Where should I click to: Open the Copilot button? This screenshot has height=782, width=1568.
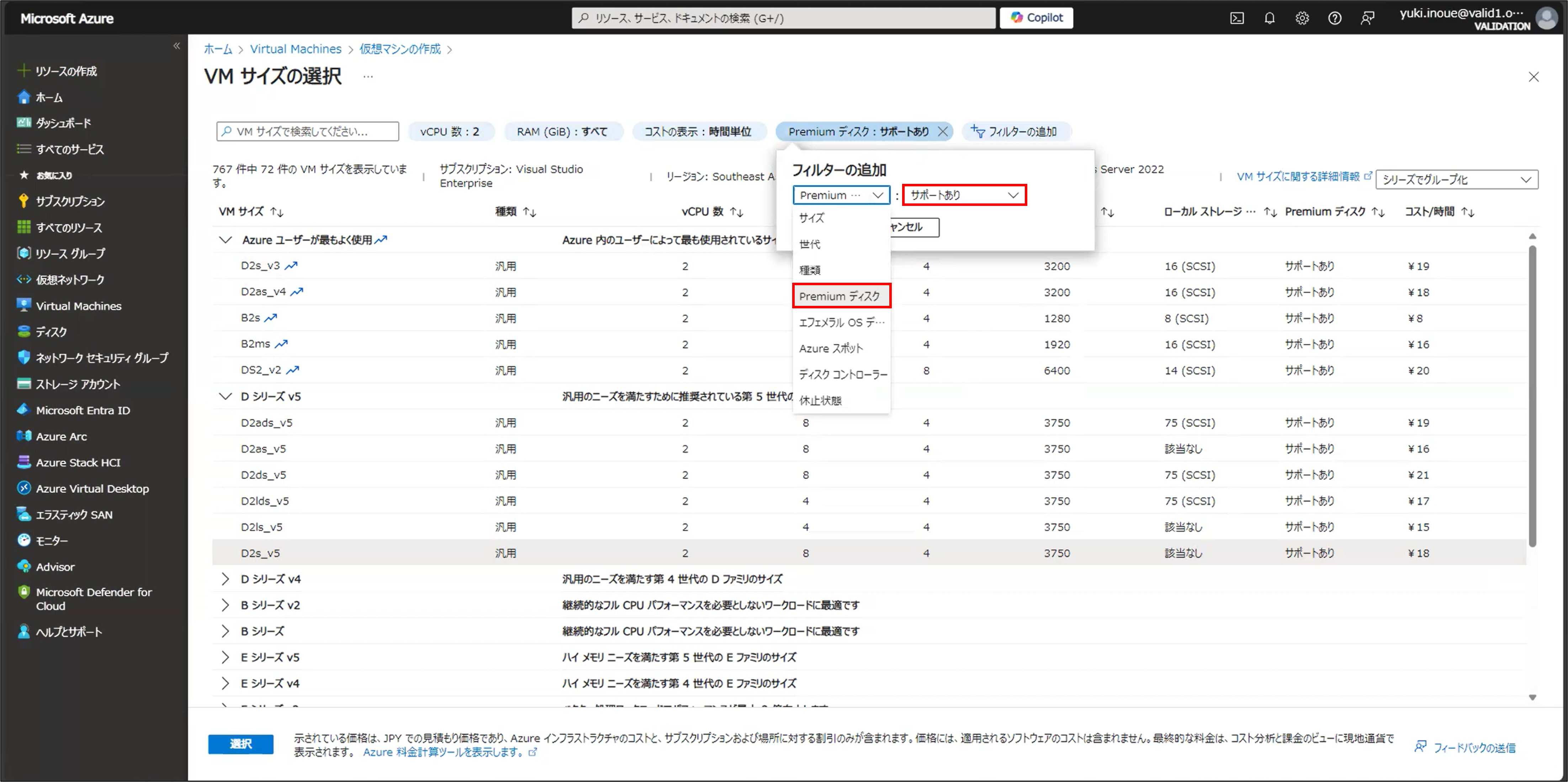(x=1036, y=18)
